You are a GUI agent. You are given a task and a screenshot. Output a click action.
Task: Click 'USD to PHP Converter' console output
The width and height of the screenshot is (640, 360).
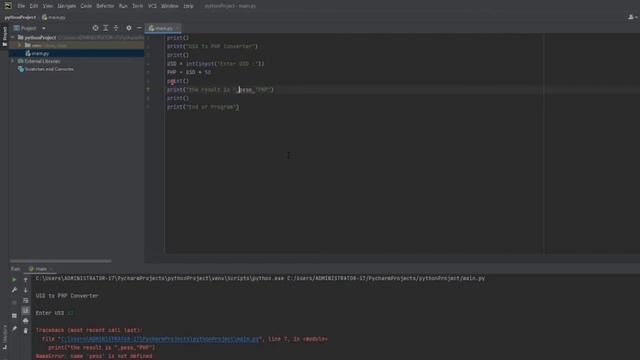point(67,296)
